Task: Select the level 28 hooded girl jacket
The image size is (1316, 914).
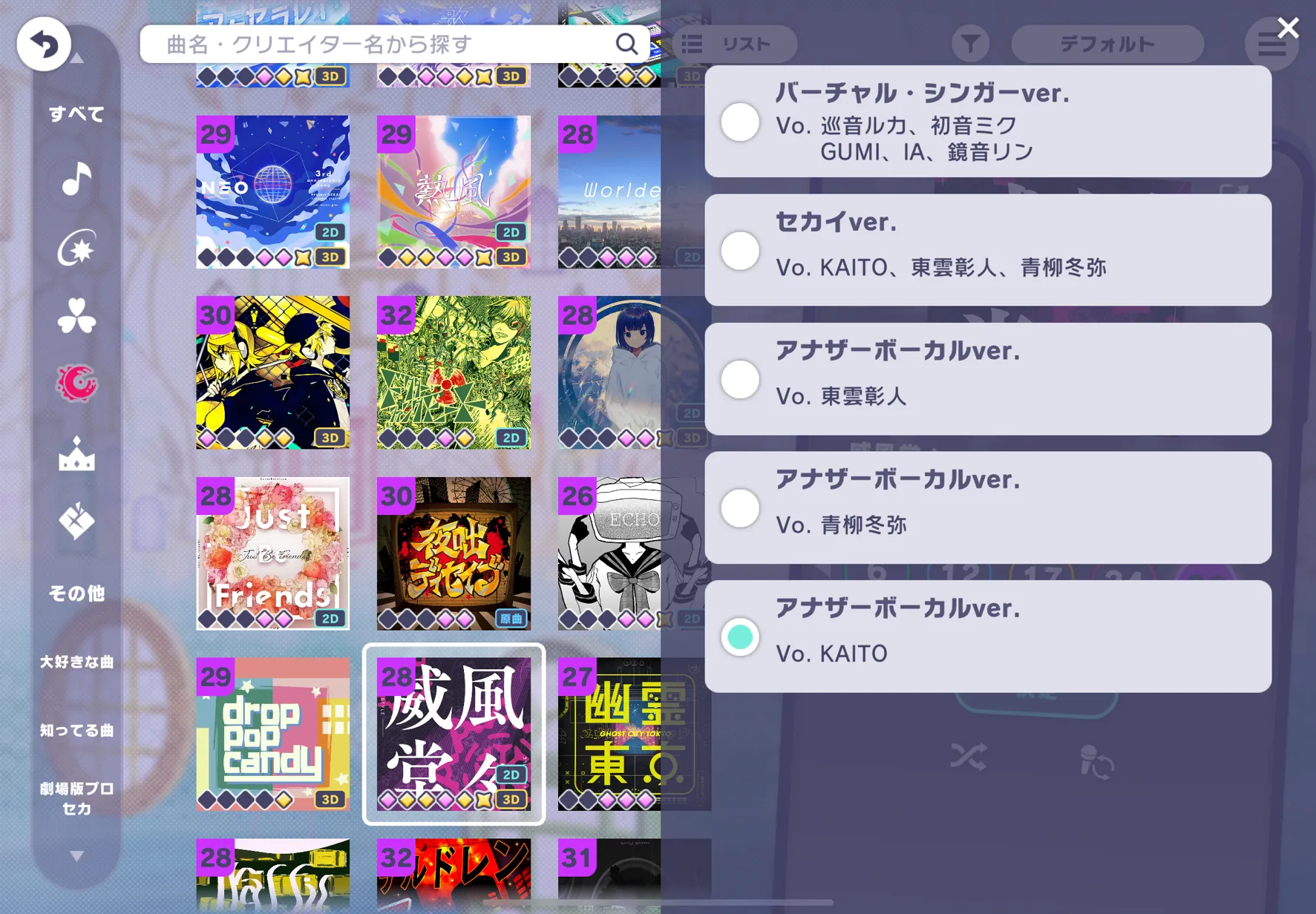Action: [x=609, y=372]
